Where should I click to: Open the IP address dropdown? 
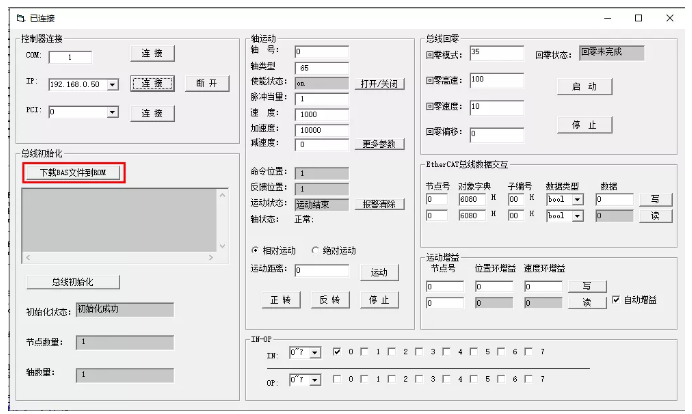(x=113, y=84)
